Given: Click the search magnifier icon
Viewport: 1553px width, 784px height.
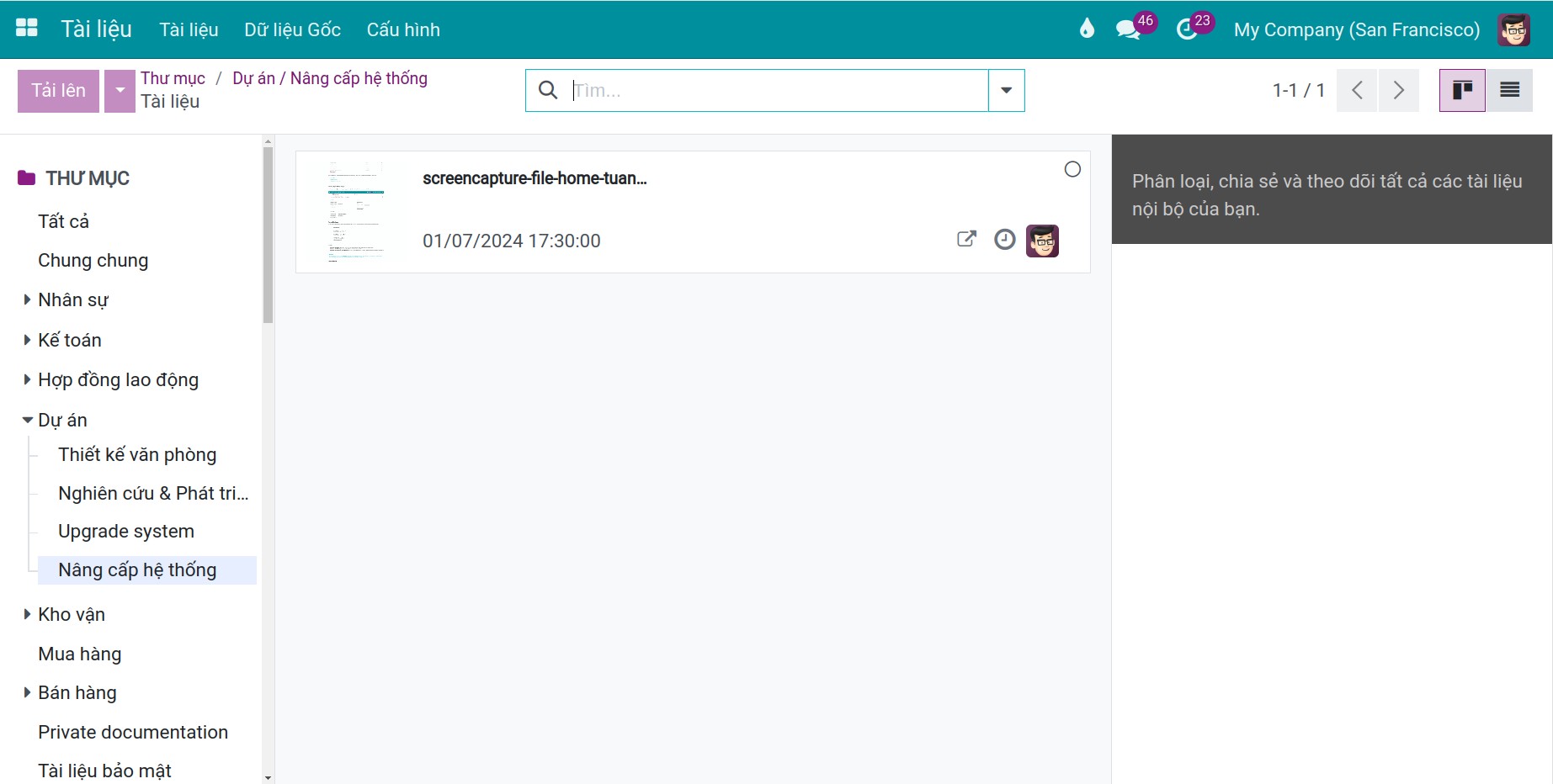Looking at the screenshot, I should coord(548,90).
